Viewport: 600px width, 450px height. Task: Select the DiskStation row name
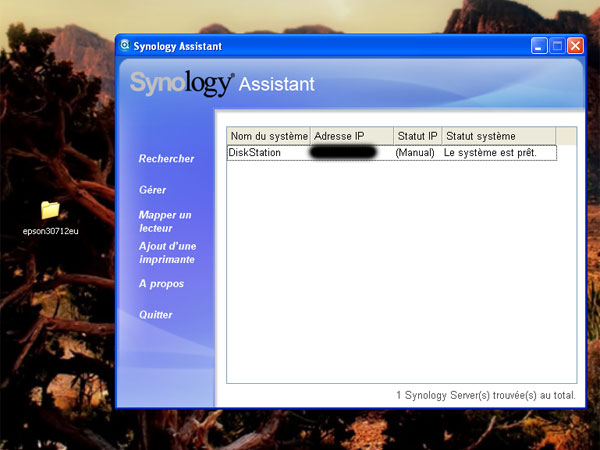(254, 153)
